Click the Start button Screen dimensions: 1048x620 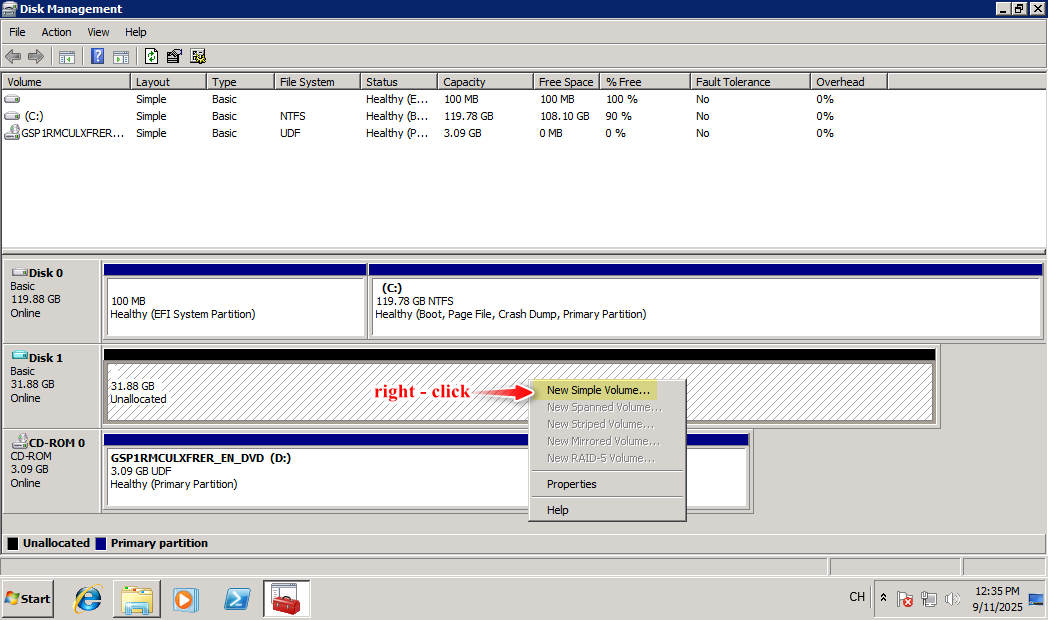pyautogui.click(x=28, y=599)
